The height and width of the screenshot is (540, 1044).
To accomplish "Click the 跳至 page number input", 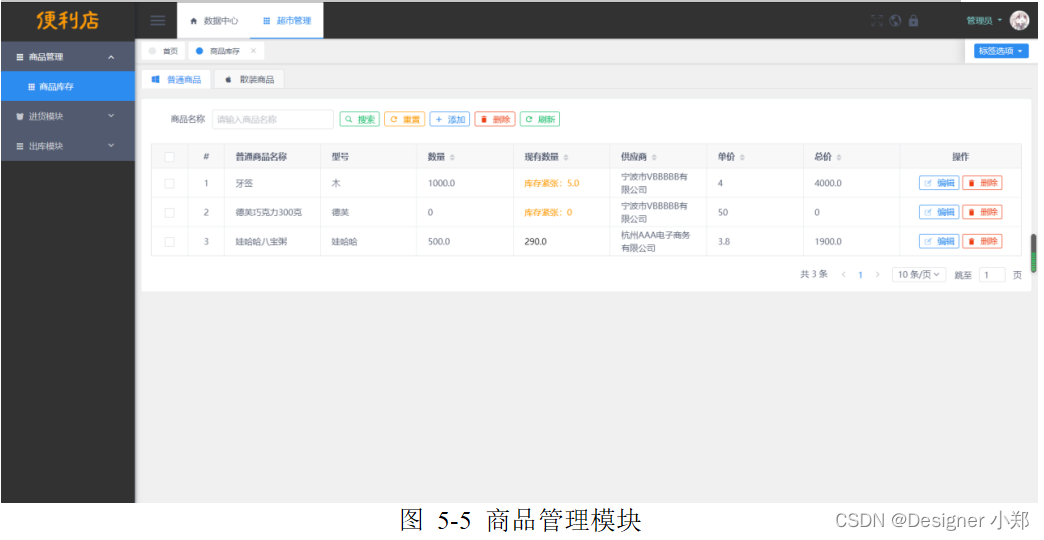I will point(992,274).
